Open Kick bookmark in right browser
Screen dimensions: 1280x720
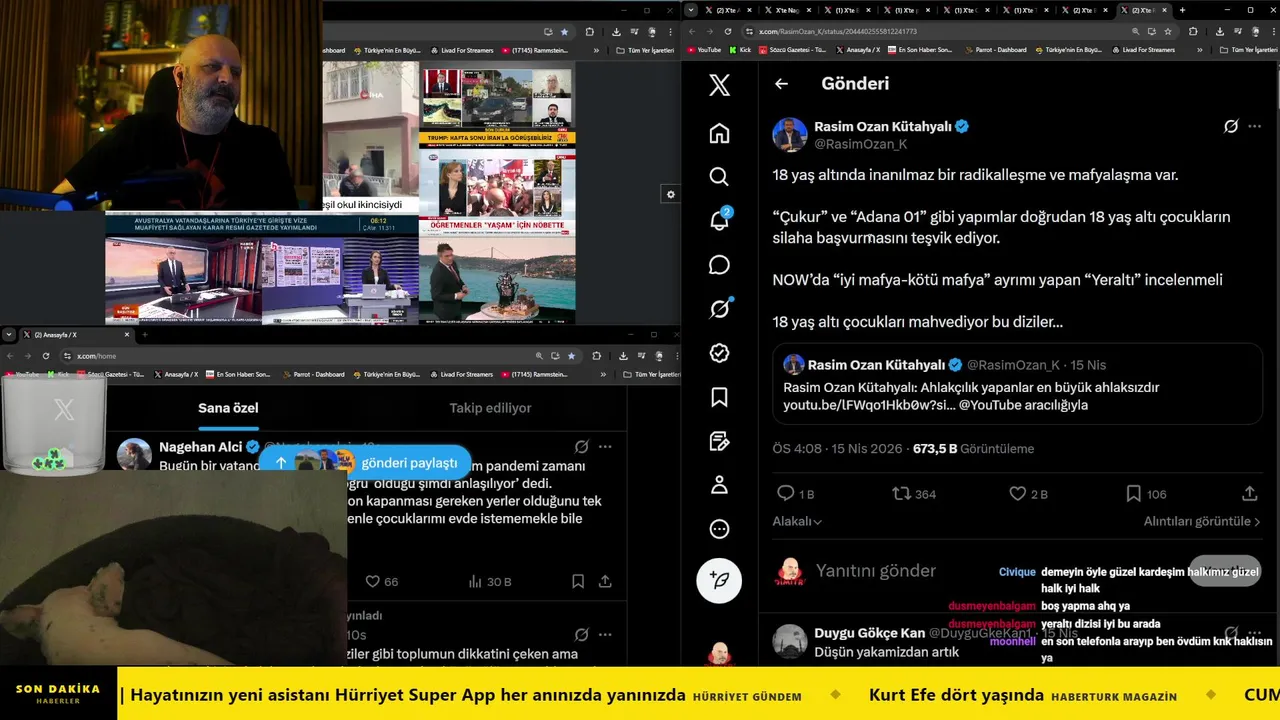pos(740,50)
